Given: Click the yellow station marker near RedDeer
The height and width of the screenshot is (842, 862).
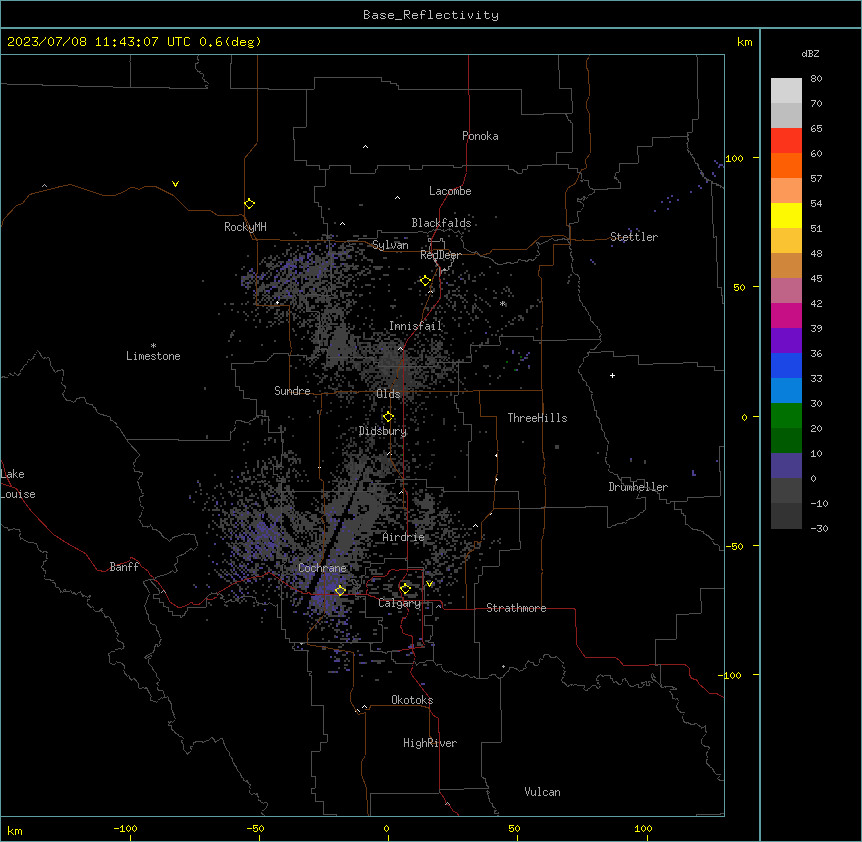Looking at the screenshot, I should point(425,281).
